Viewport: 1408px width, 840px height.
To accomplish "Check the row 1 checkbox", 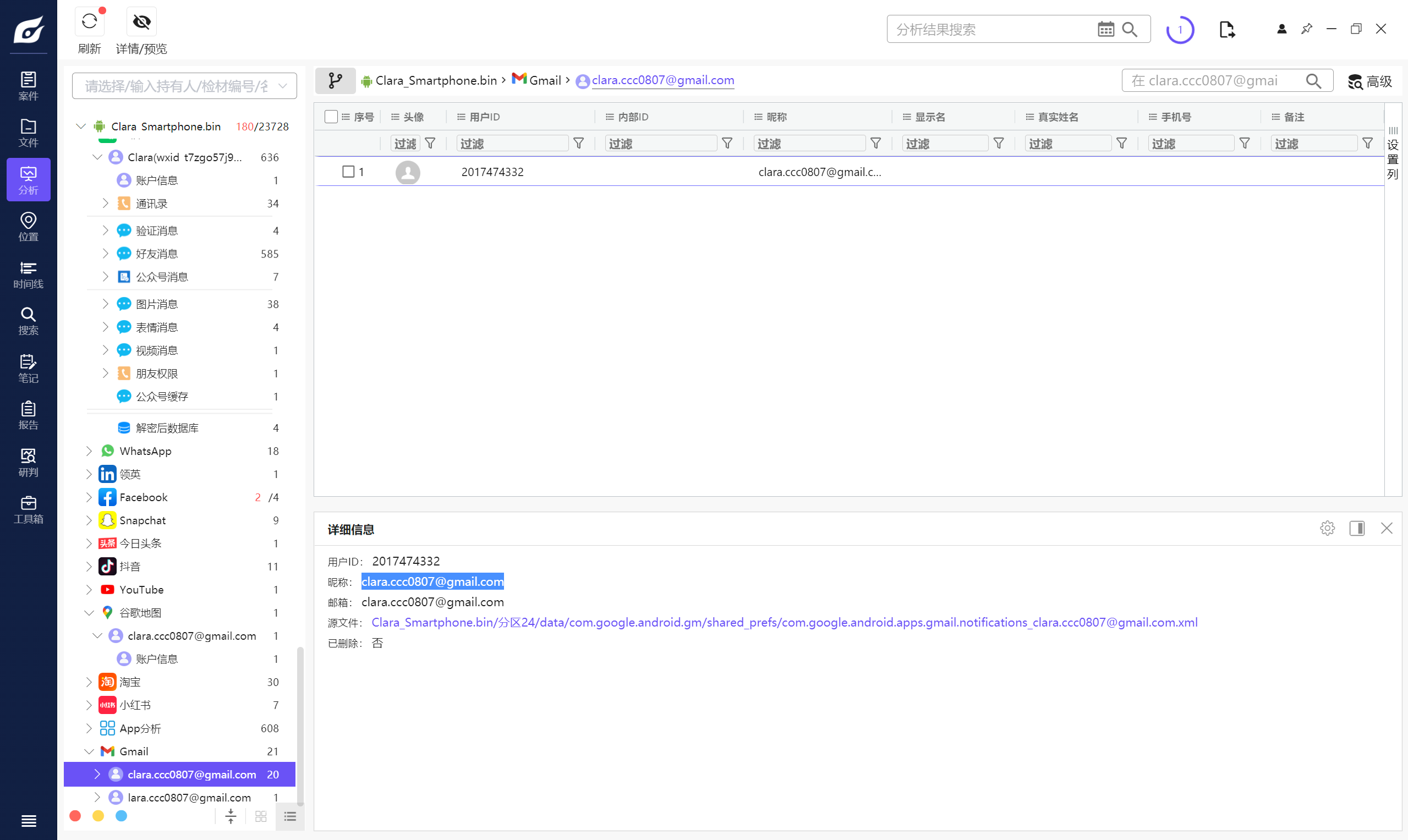I will pos(348,172).
